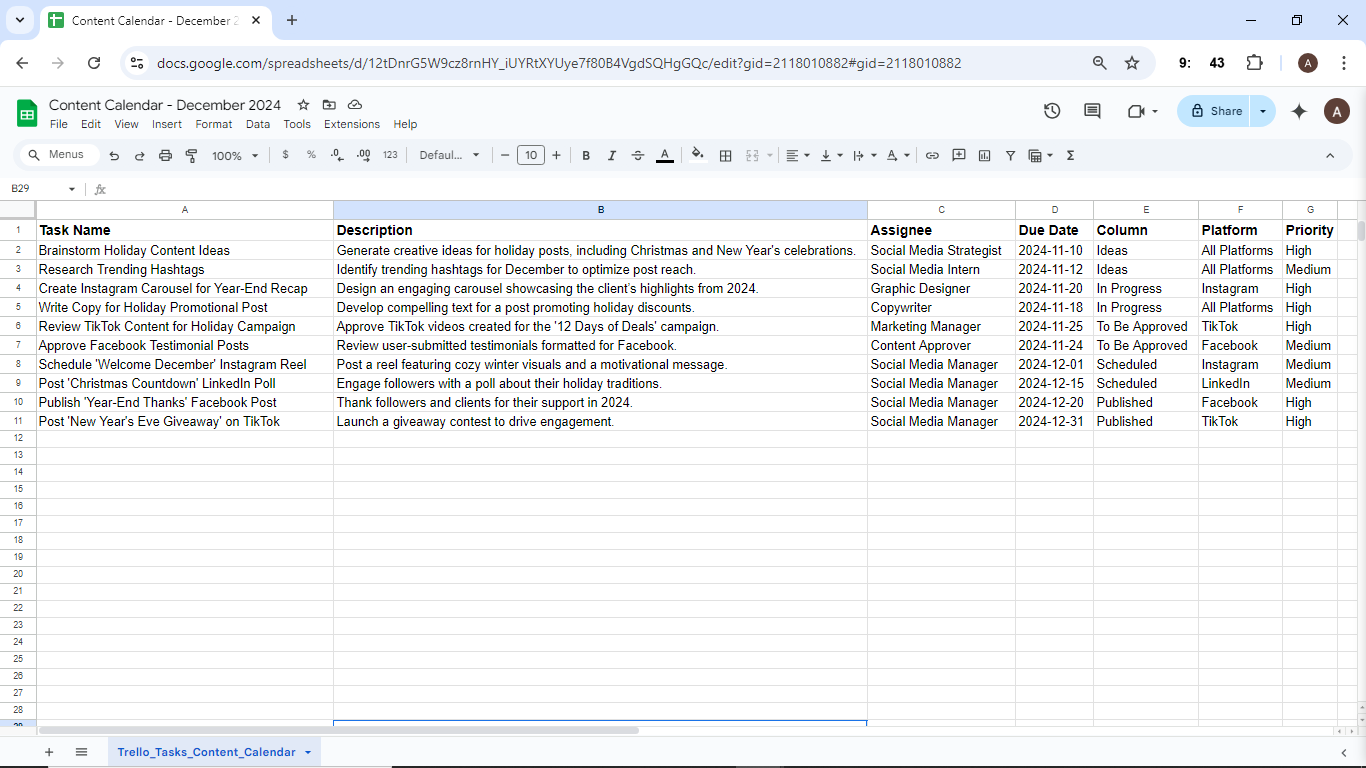The height and width of the screenshot is (768, 1366).
Task: Open the Extensions menu
Action: (x=352, y=124)
